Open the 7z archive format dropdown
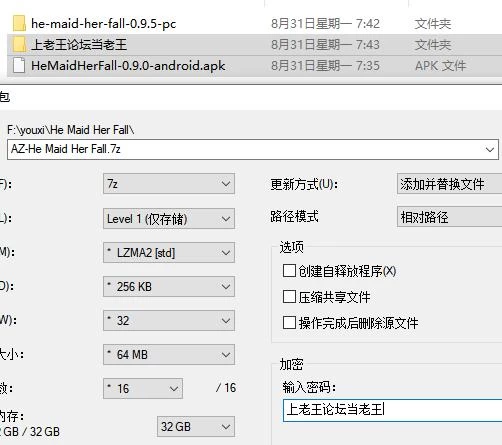 169,184
